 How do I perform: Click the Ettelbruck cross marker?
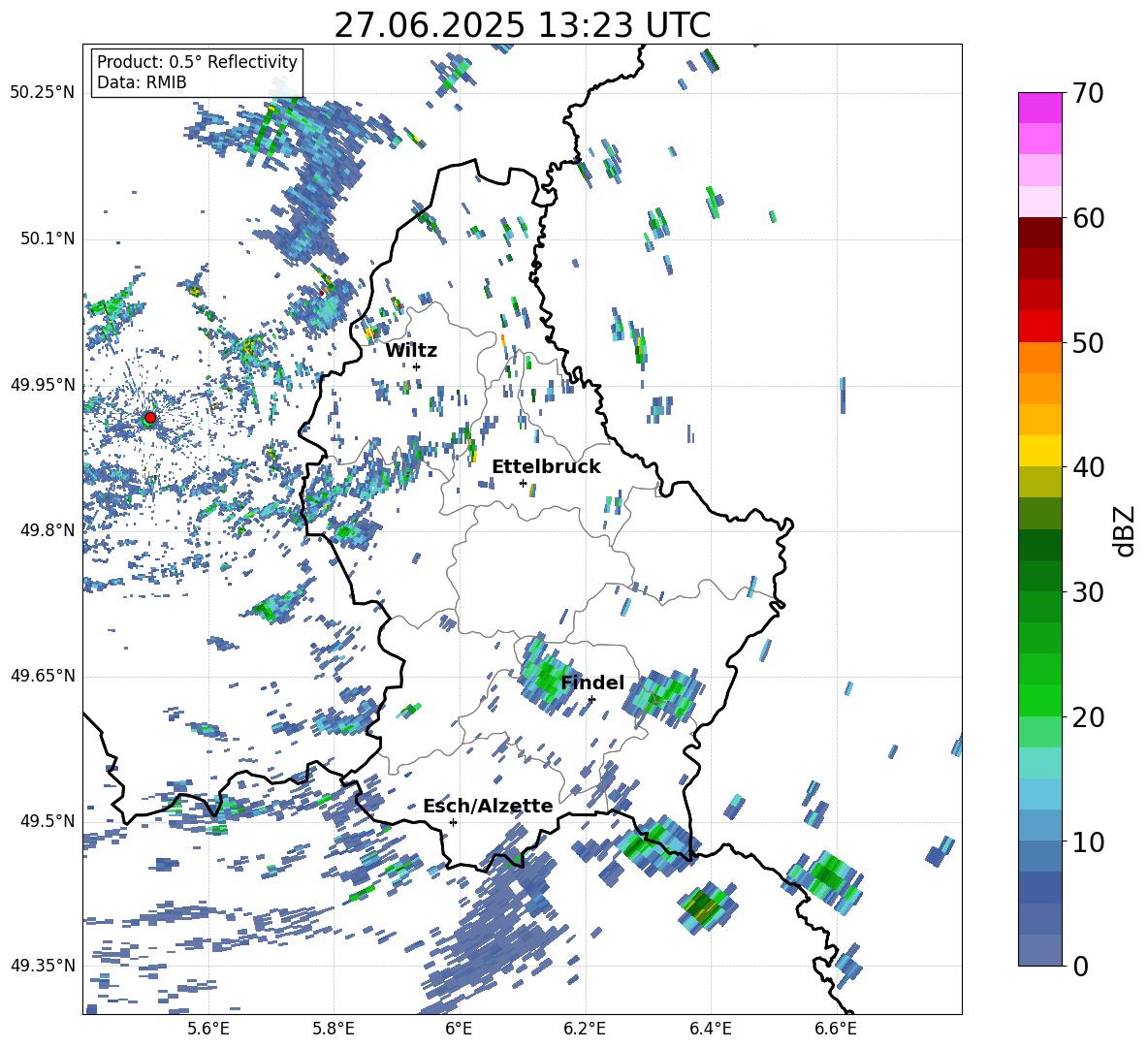[x=523, y=483]
